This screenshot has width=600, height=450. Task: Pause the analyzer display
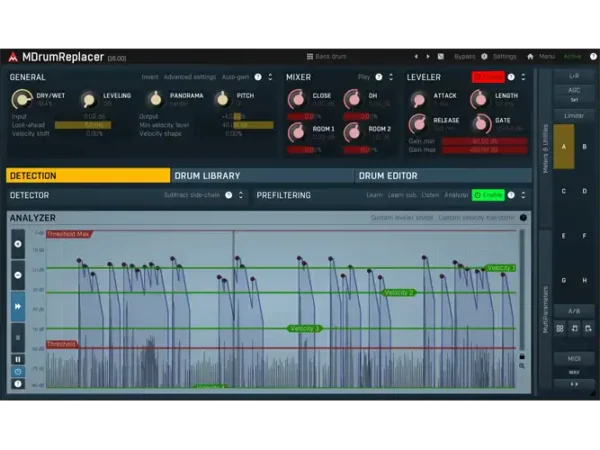point(18,359)
